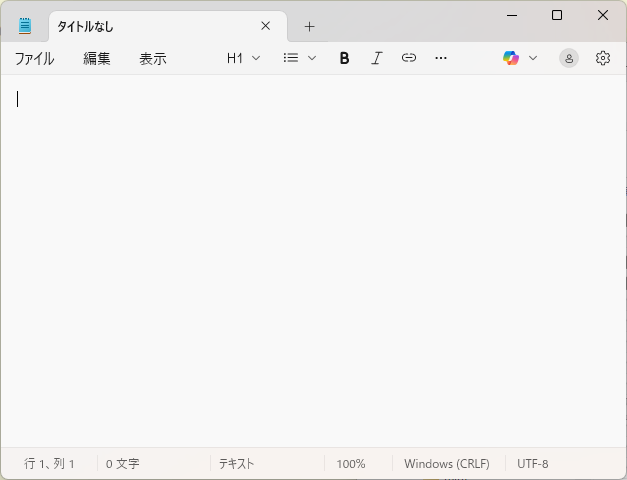Click inside the empty text editing area
Screen dimensions: 627x480
313,260
